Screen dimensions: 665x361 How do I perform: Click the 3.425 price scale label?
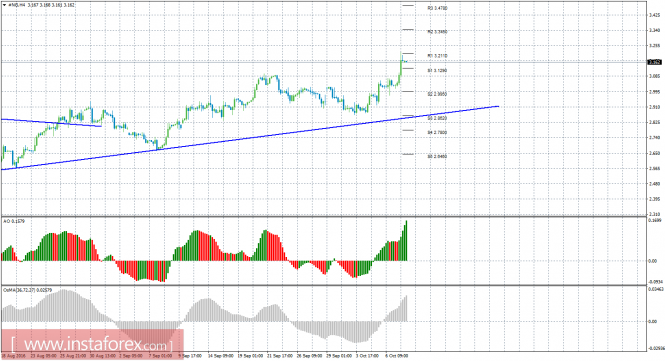point(654,15)
